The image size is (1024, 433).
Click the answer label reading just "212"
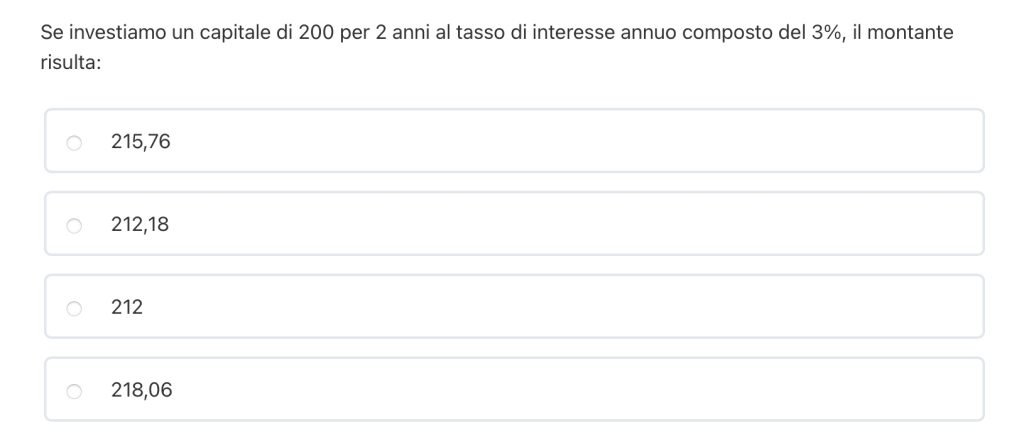point(127,308)
